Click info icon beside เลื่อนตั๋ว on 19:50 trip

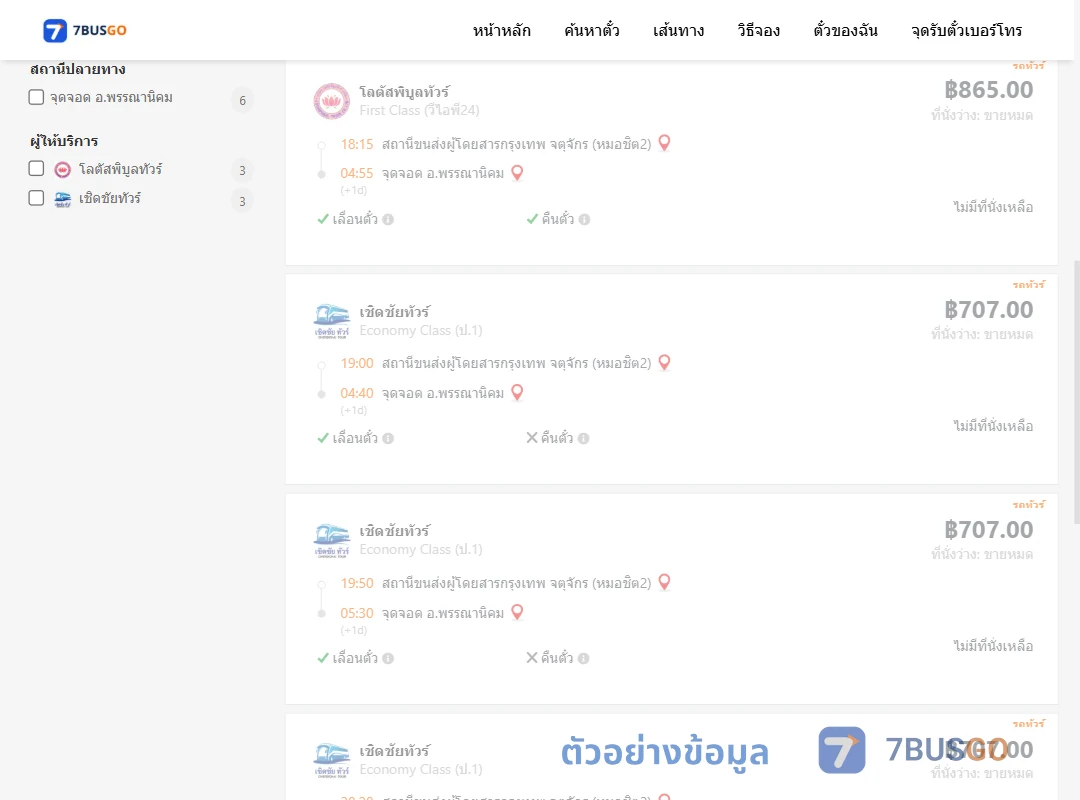click(388, 658)
